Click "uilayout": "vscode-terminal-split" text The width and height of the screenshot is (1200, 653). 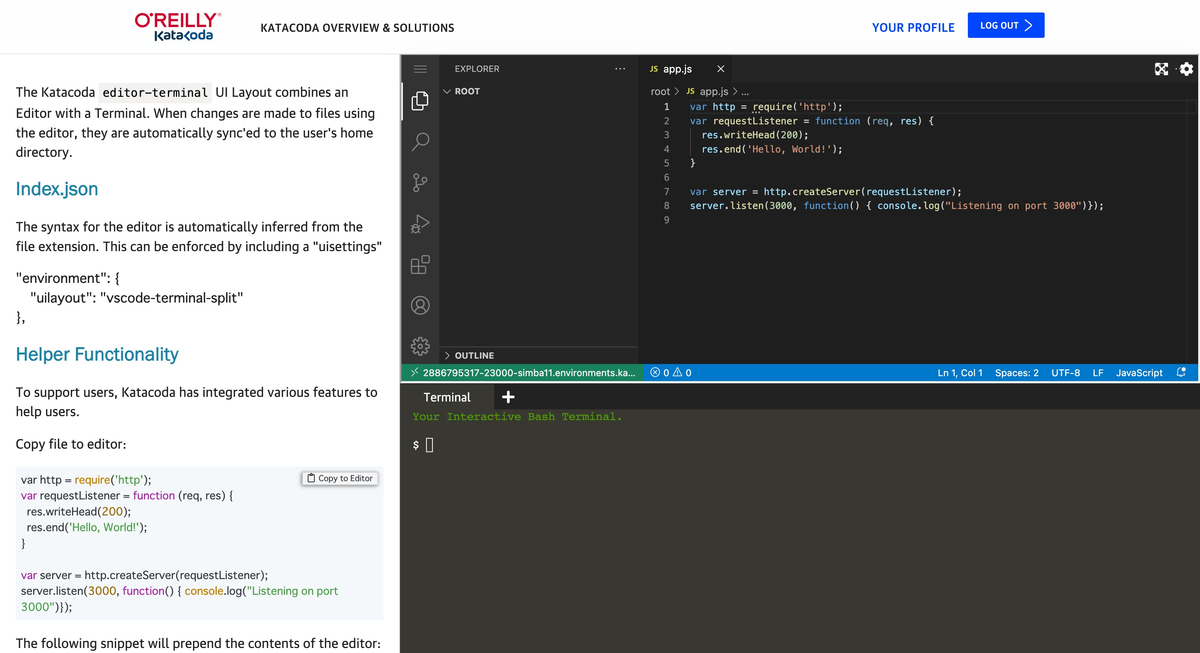coord(136,298)
